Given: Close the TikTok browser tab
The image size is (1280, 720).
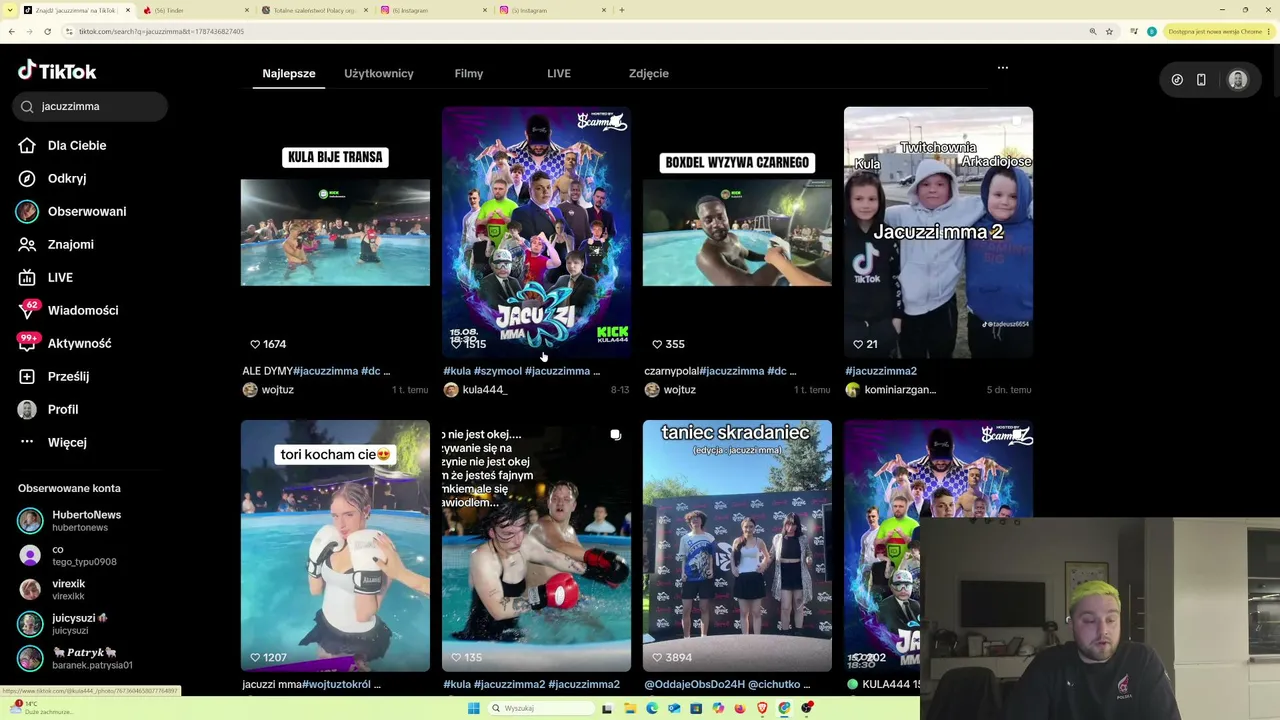Looking at the screenshot, I should click(127, 10).
